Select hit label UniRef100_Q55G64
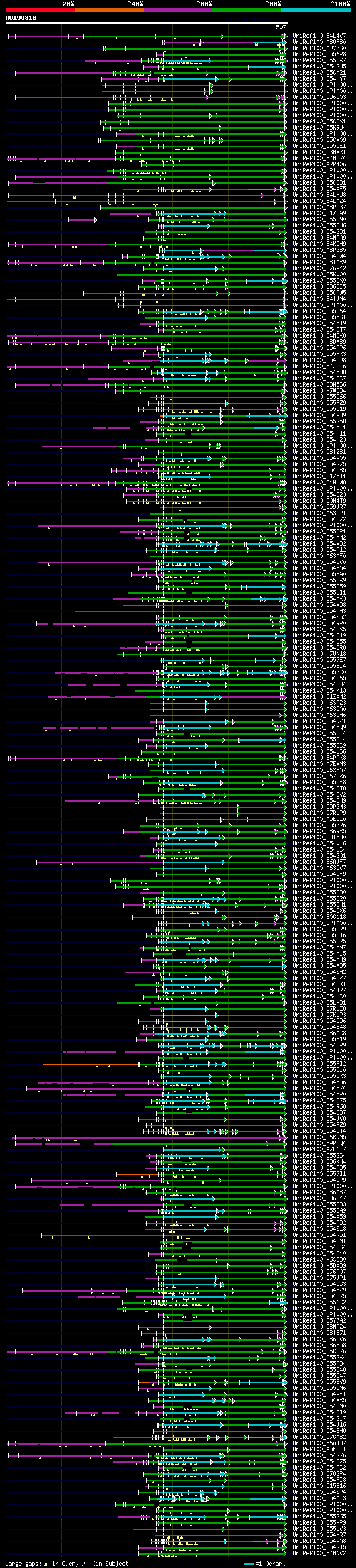356x1568 pixels. click(319, 311)
